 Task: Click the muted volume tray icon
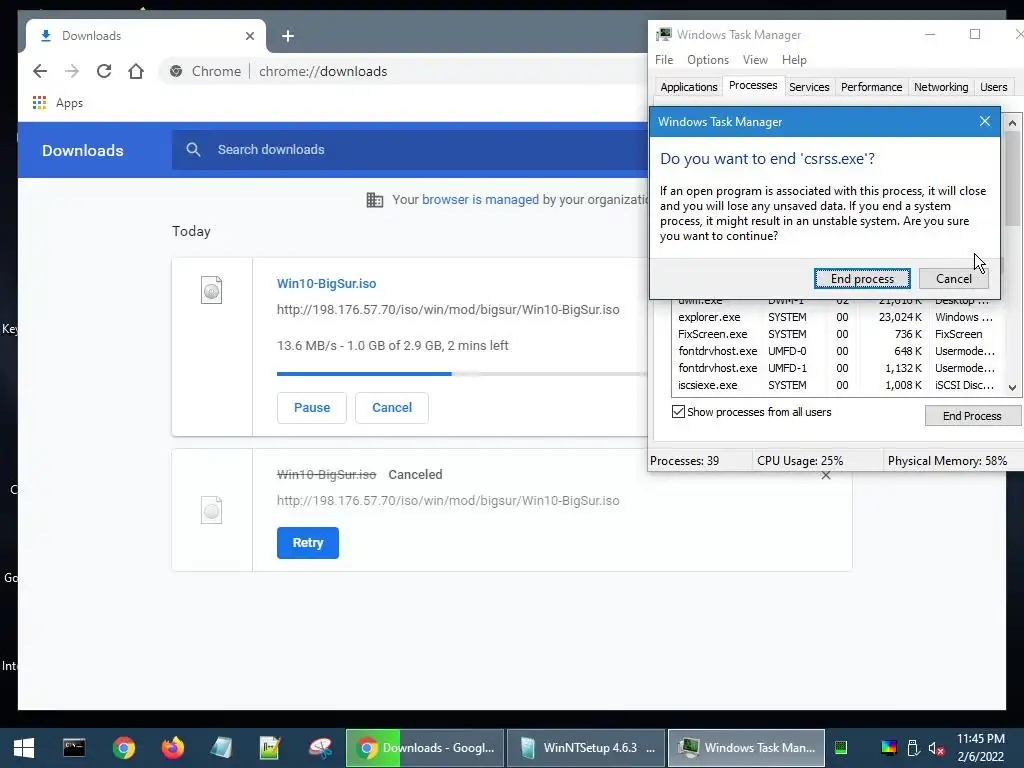936,748
